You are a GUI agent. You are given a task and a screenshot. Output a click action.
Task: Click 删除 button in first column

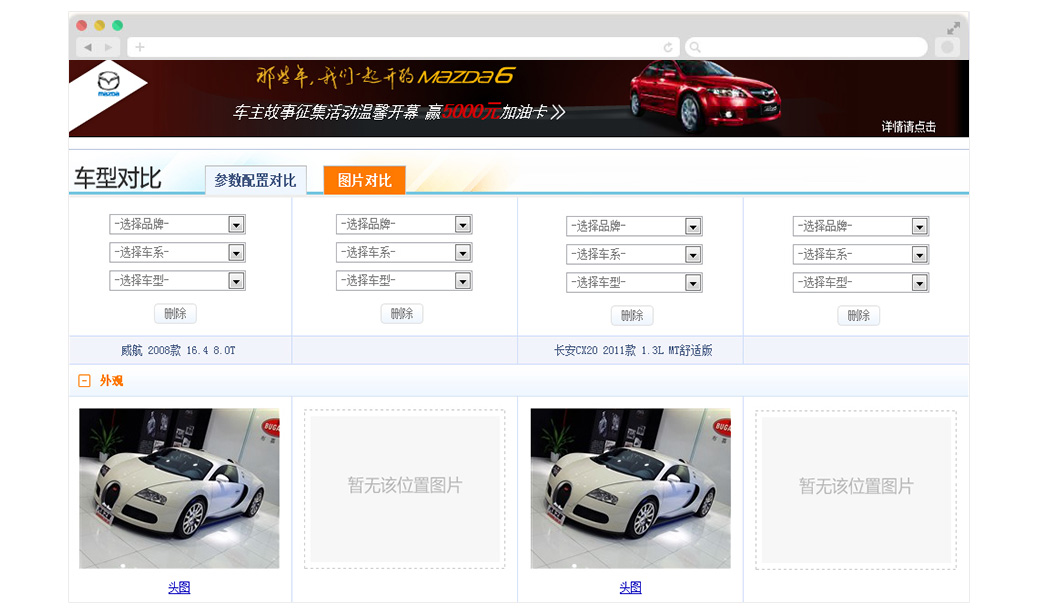point(176,313)
